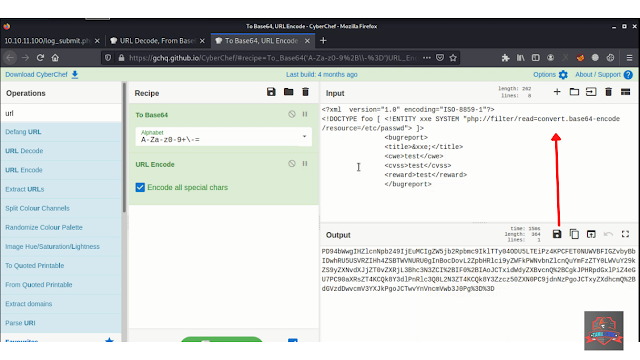Select the Split Colour Channels operation

pyautogui.click(x=61, y=208)
